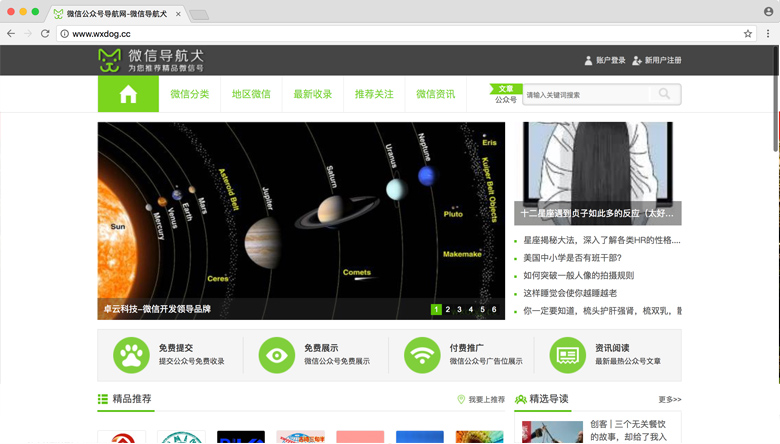
Task: Open the 推荐关注 menu item
Action: pyautogui.click(x=374, y=94)
